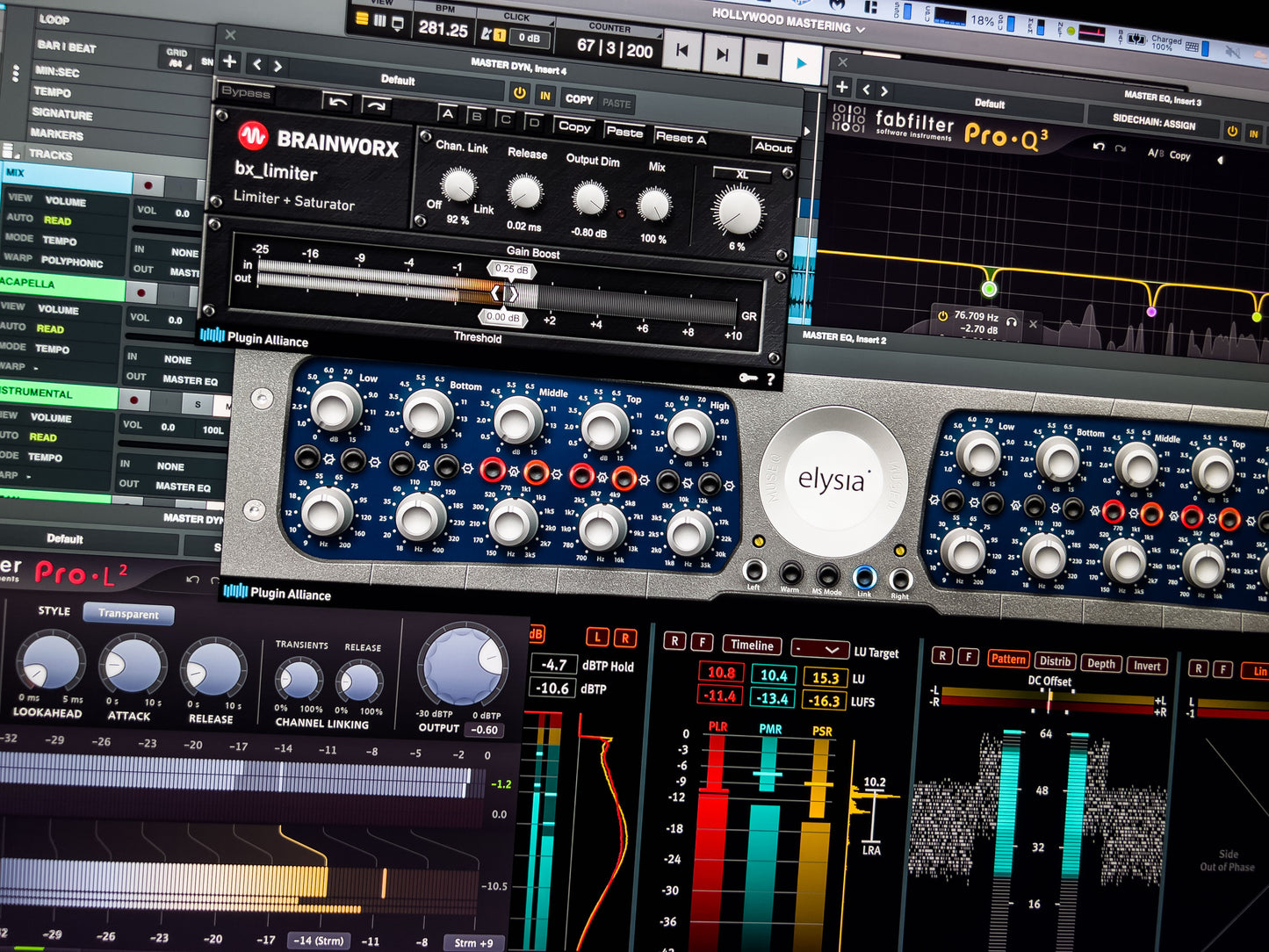Click the elysia Warm button

tap(790, 573)
